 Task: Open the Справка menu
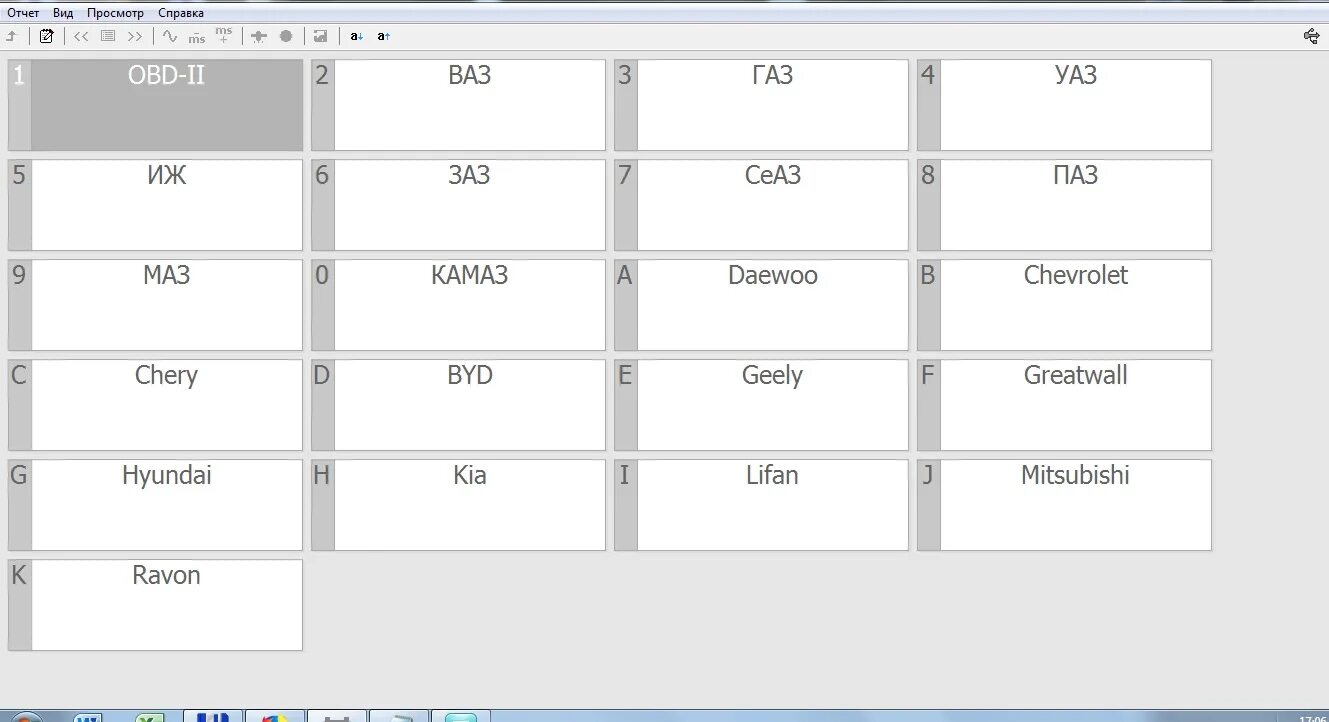point(181,13)
